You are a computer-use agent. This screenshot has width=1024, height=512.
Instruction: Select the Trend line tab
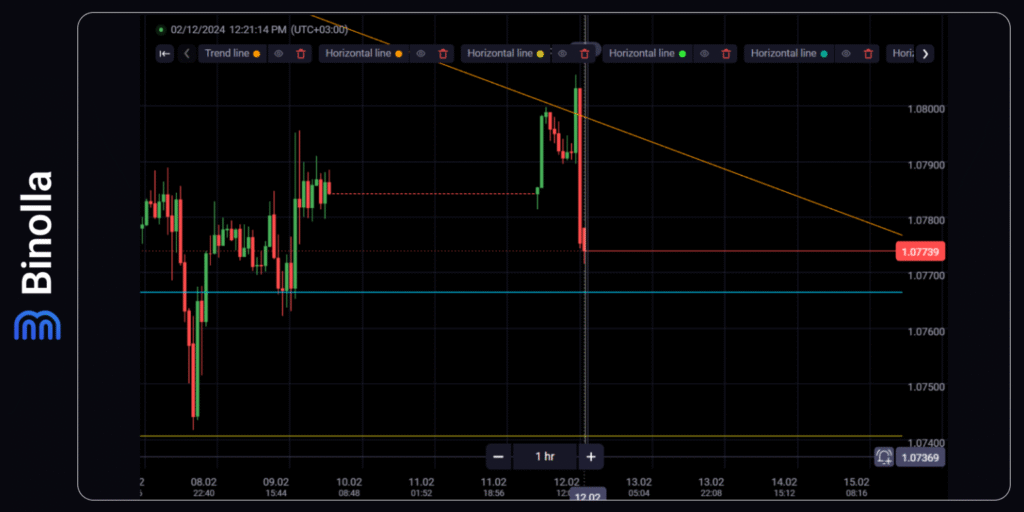pyautogui.click(x=227, y=54)
